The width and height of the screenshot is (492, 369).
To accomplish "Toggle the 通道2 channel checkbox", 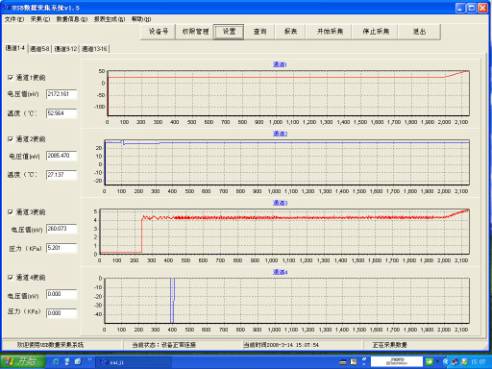I will pos(10,139).
